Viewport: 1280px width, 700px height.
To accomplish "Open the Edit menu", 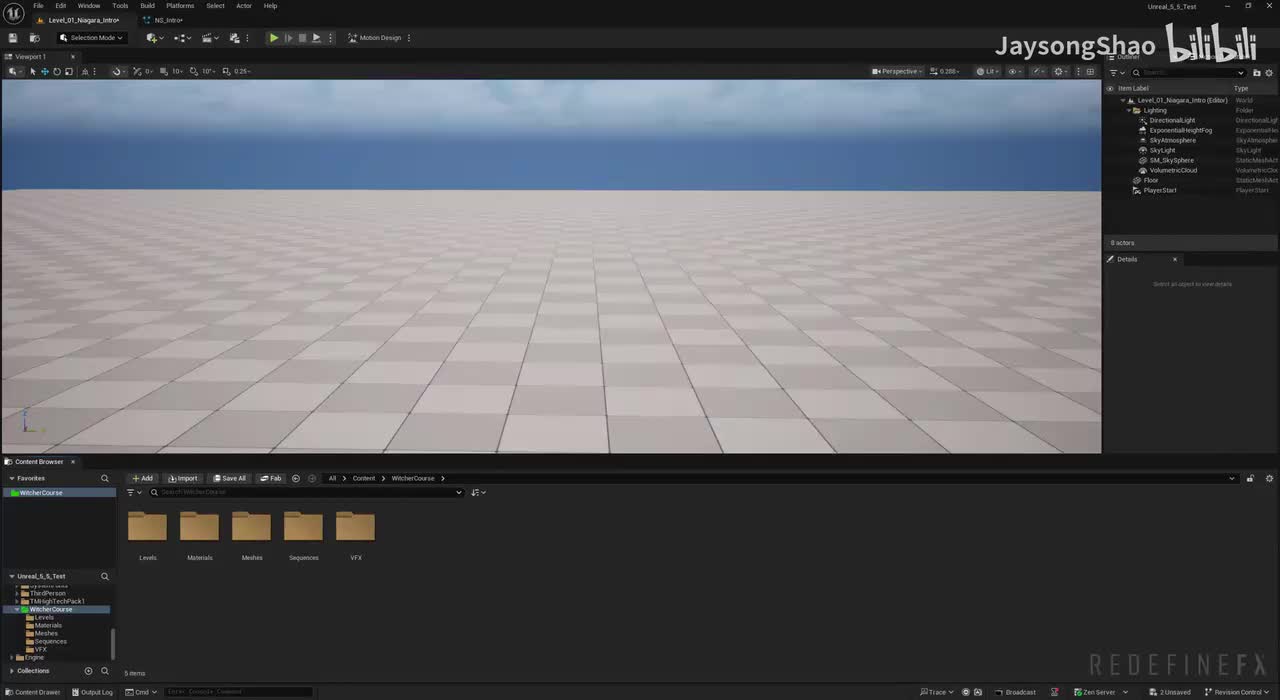I will [x=61, y=6].
